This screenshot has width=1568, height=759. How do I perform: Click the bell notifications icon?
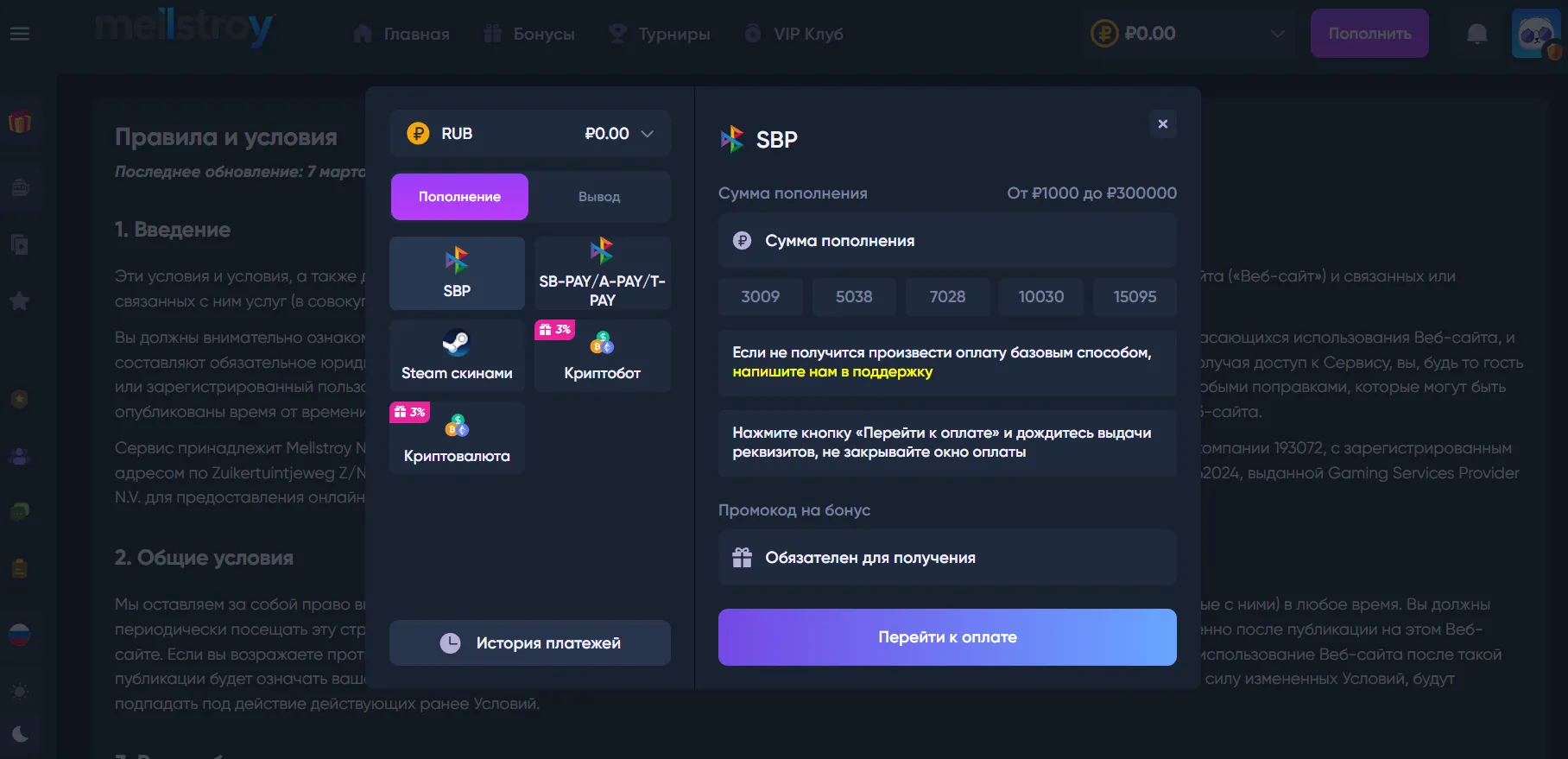pyautogui.click(x=1476, y=33)
